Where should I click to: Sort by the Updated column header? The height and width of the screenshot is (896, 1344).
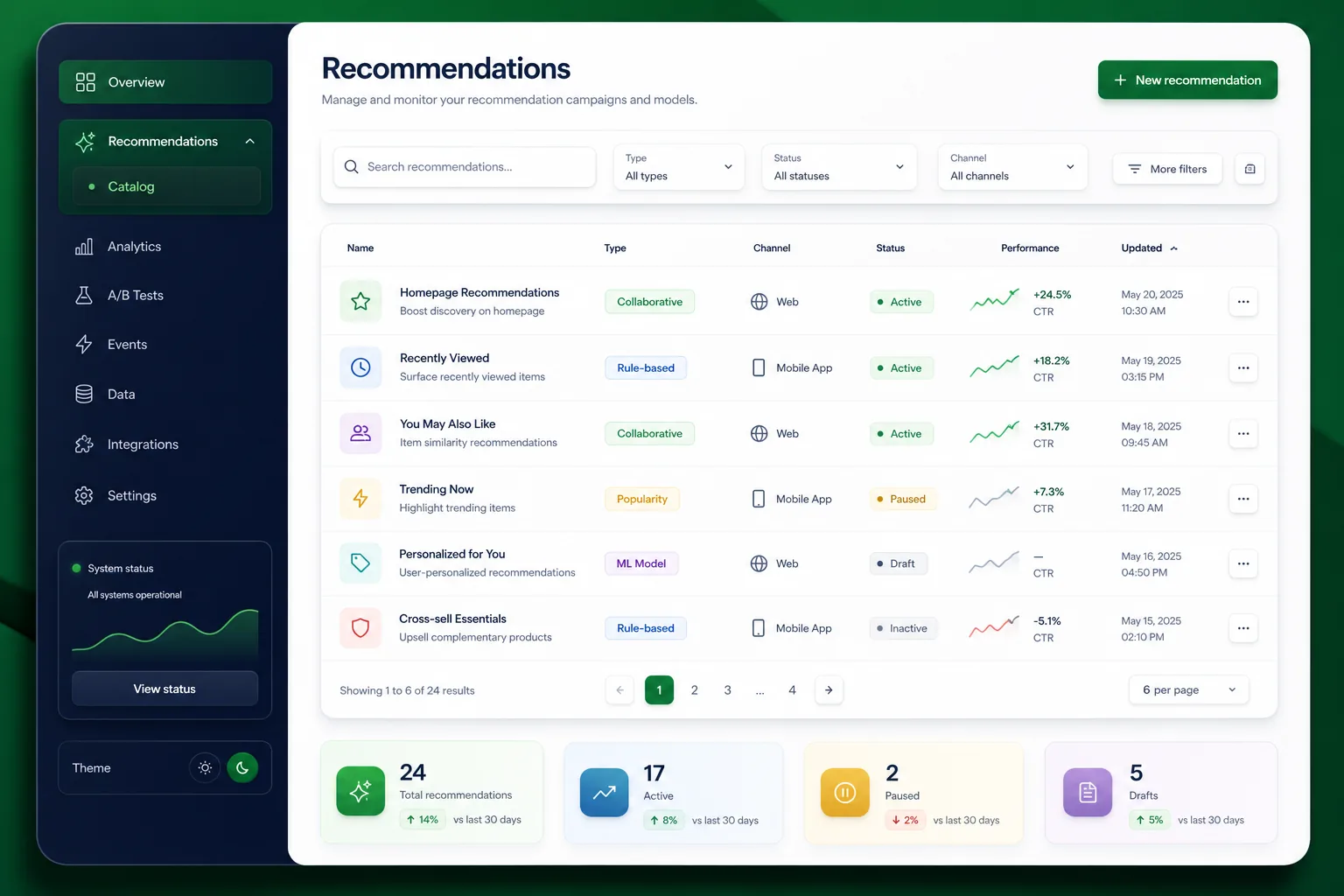click(x=1149, y=248)
